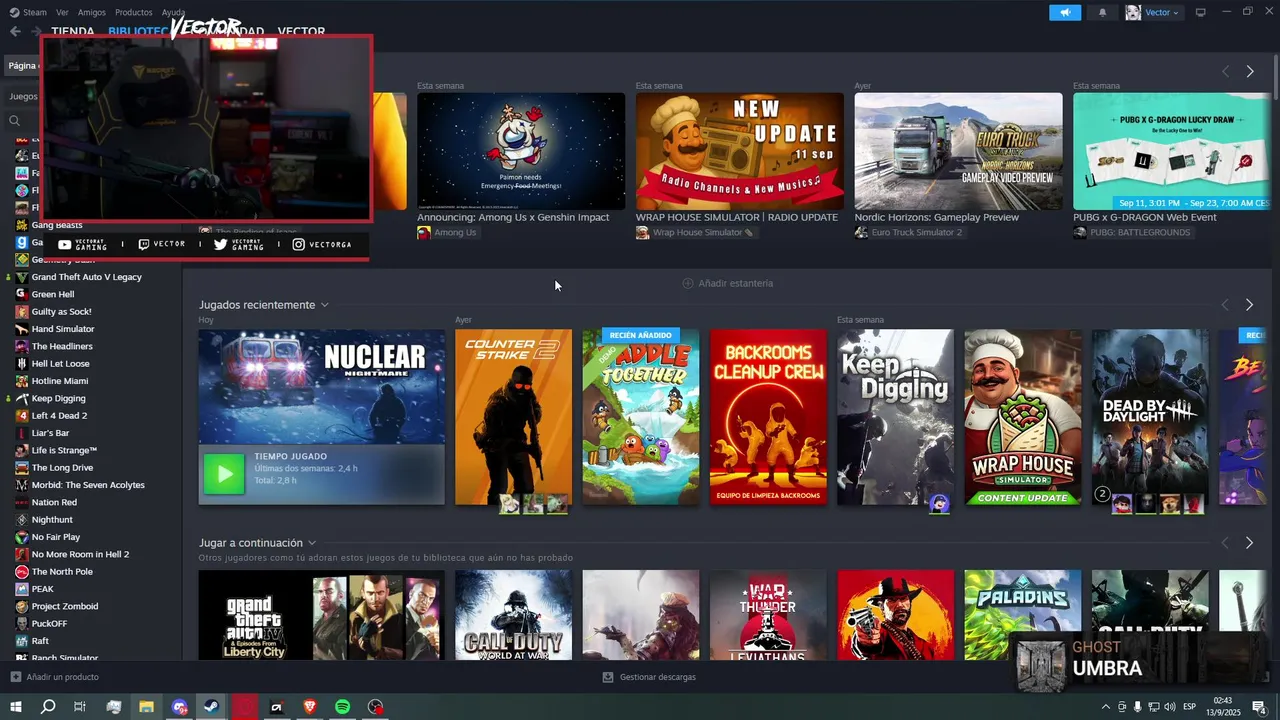Select Left 4 Dead 2 in library
This screenshot has width=1280, height=720.
coord(59,416)
